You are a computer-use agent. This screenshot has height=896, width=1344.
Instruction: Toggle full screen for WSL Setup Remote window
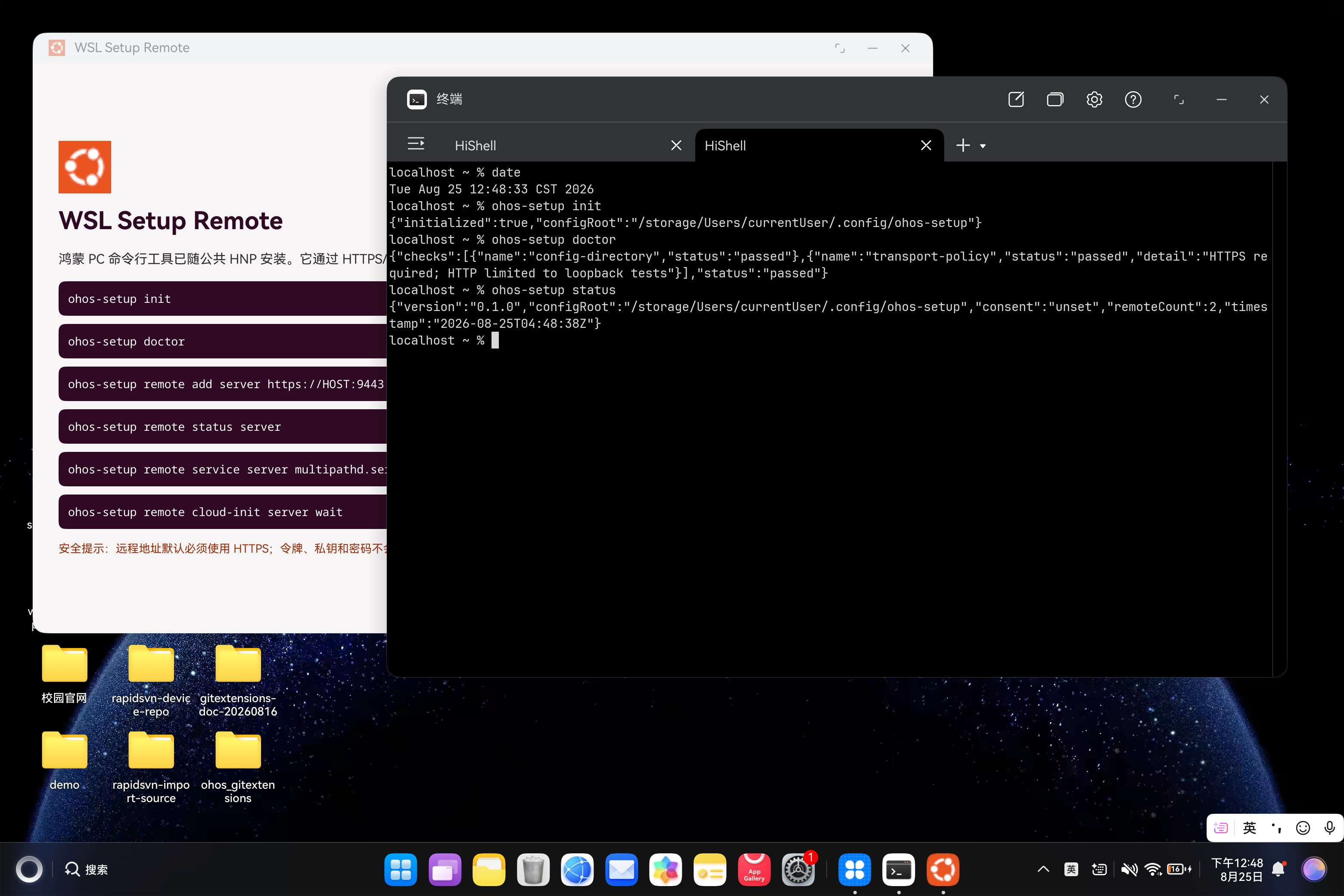(840, 48)
